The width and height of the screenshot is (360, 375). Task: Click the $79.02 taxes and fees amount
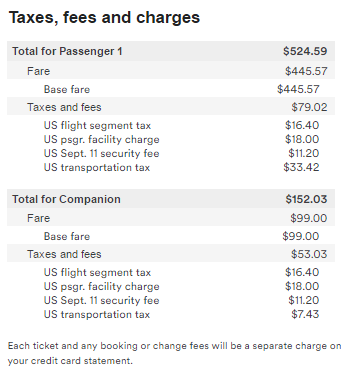pyautogui.click(x=309, y=107)
